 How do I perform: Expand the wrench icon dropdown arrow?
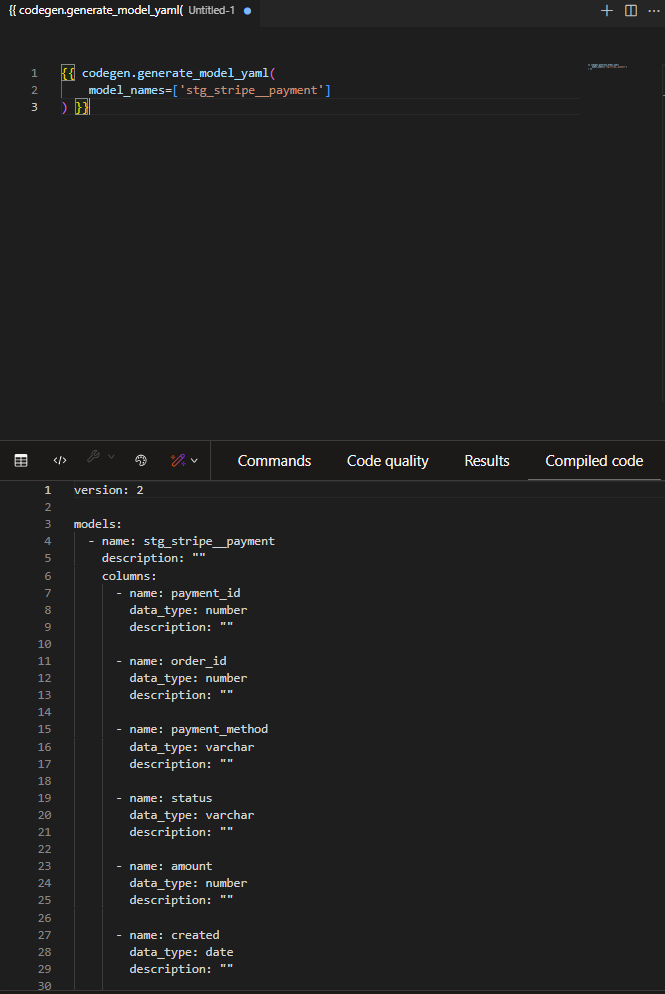coord(111,458)
